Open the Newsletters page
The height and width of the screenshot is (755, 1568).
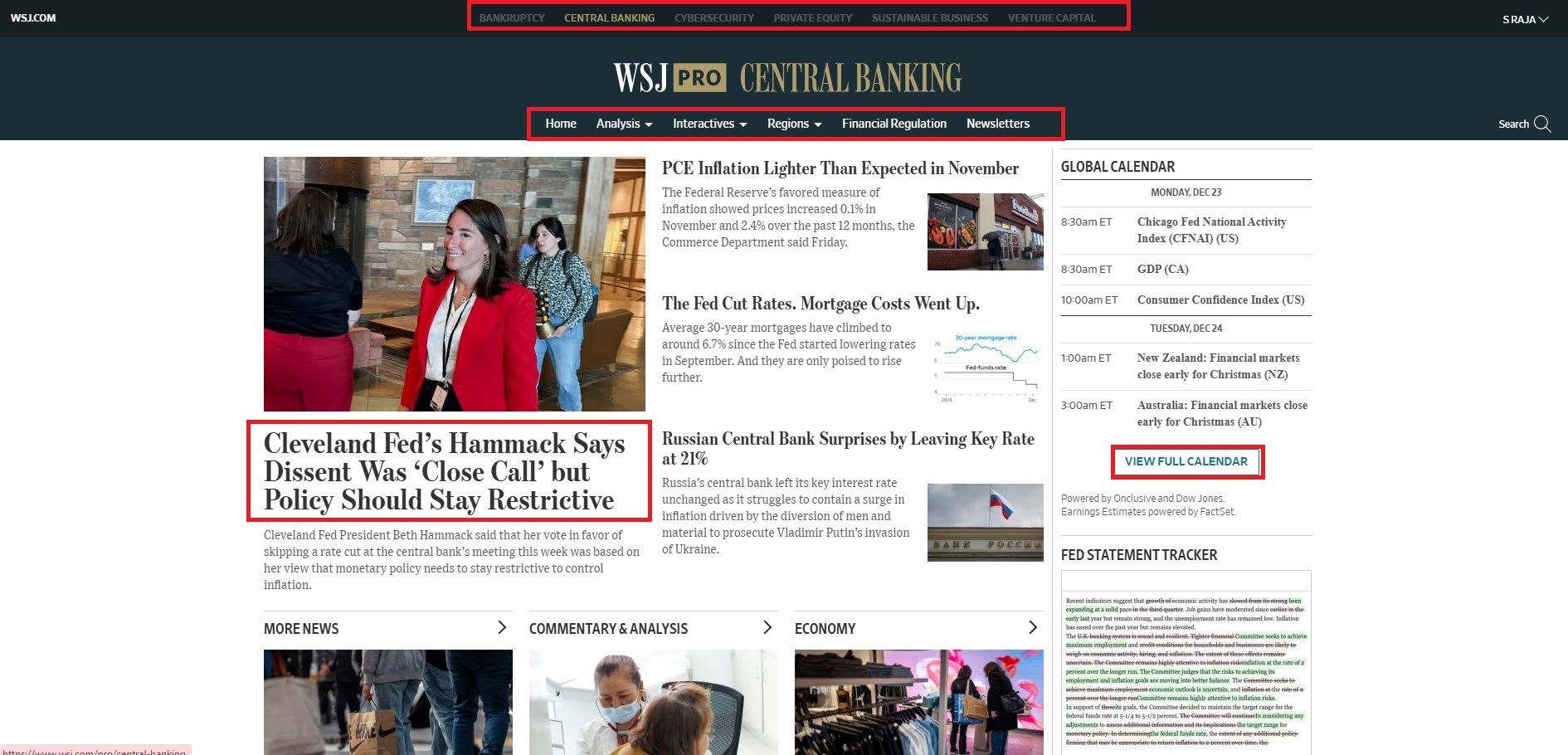coord(997,124)
